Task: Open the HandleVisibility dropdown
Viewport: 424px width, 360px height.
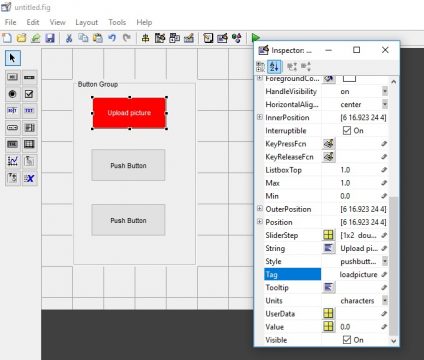Action: 385,91
